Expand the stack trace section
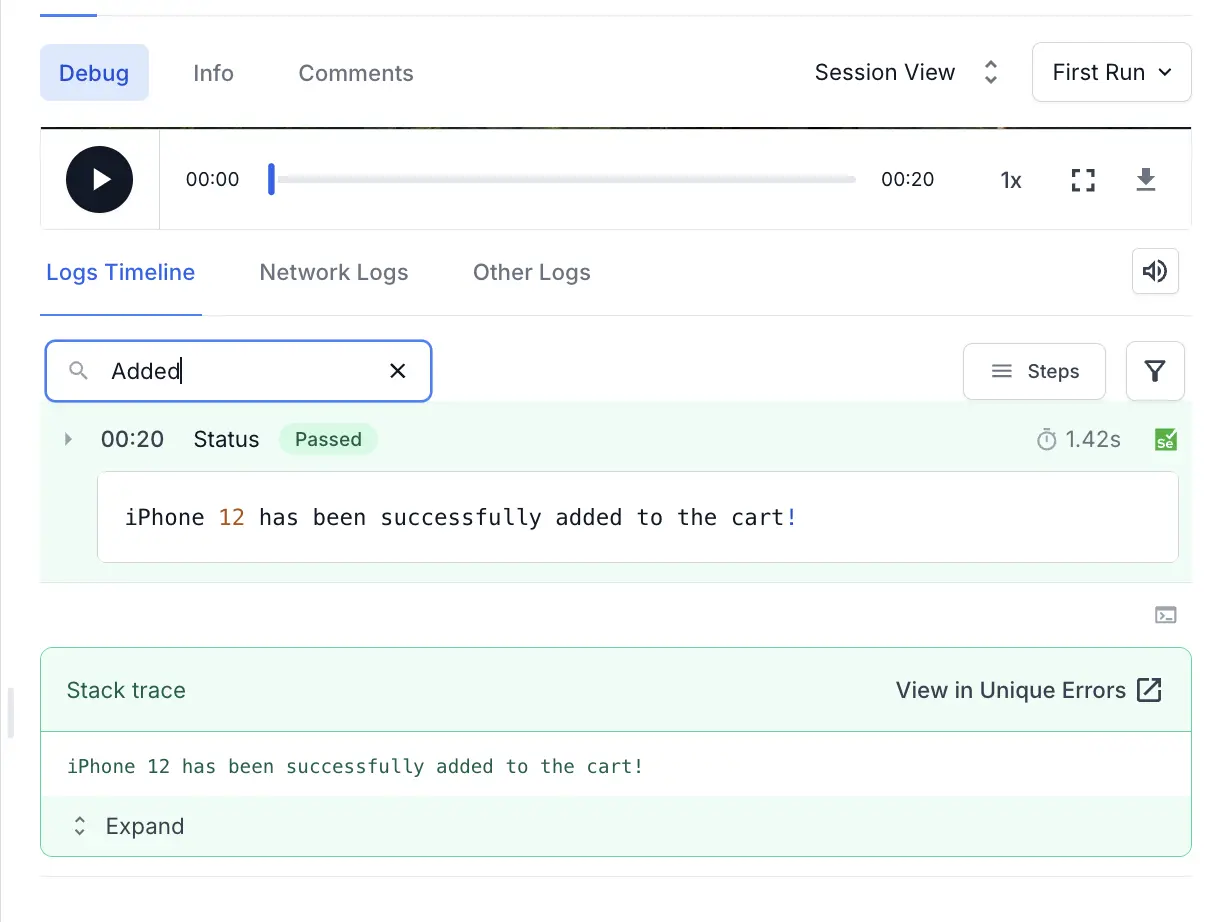 pyautogui.click(x=127, y=826)
